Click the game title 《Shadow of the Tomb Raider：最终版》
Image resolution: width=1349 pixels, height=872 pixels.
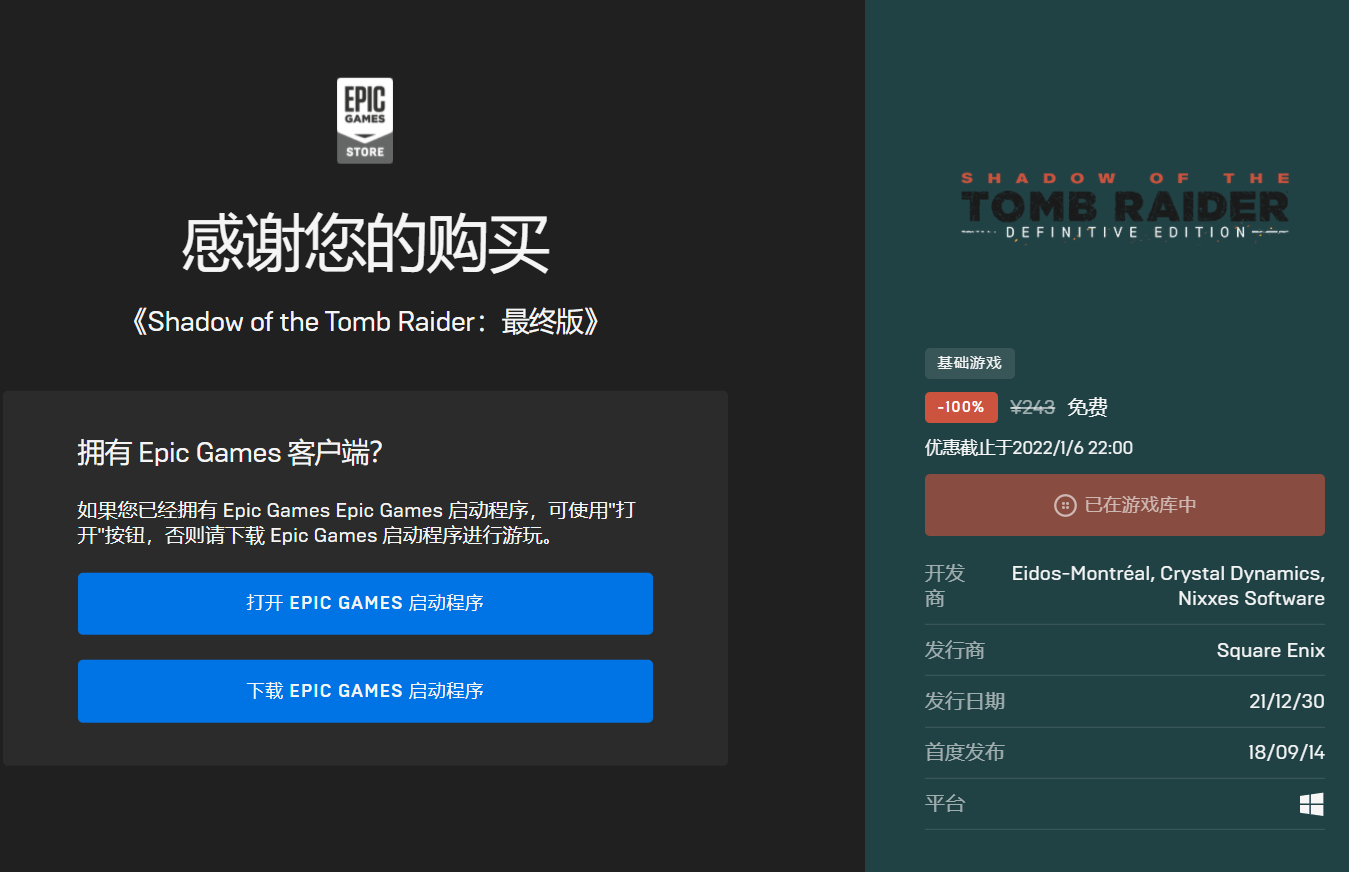365,322
